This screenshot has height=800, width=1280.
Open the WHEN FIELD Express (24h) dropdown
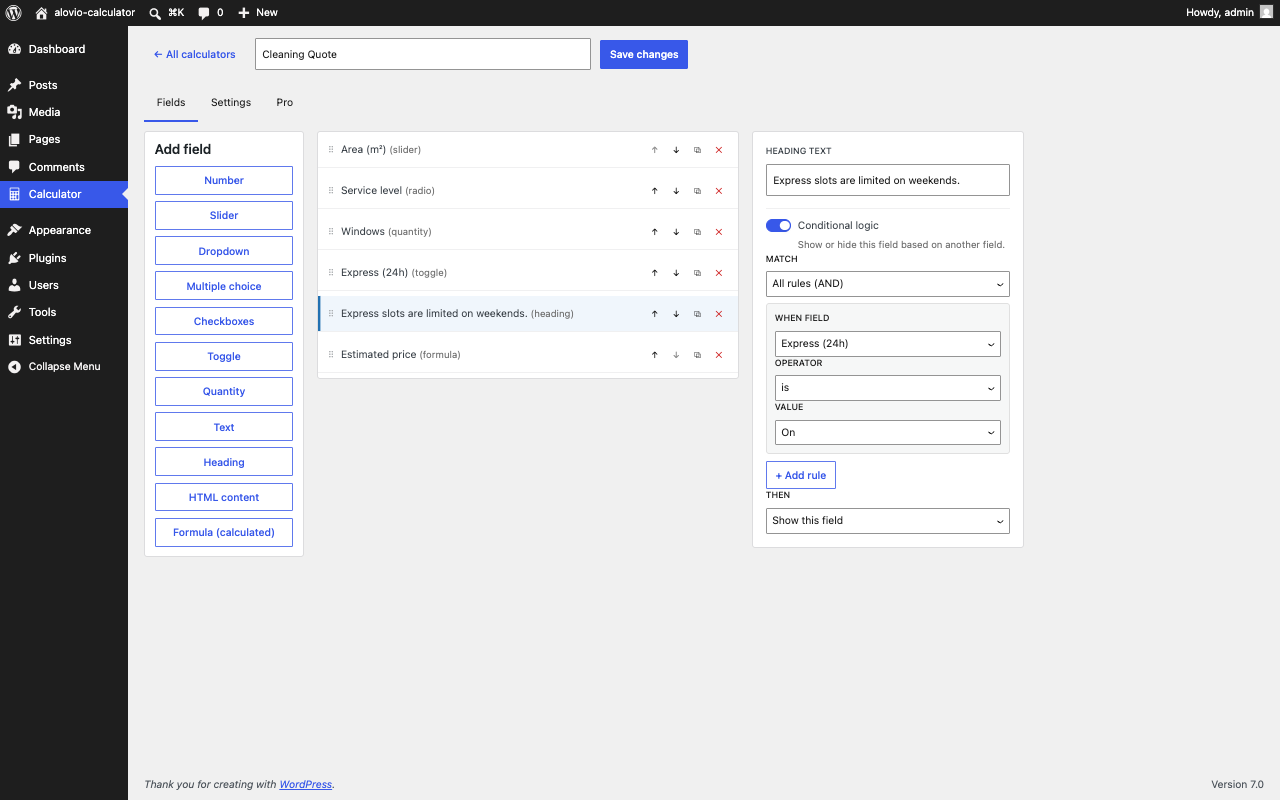pos(888,344)
